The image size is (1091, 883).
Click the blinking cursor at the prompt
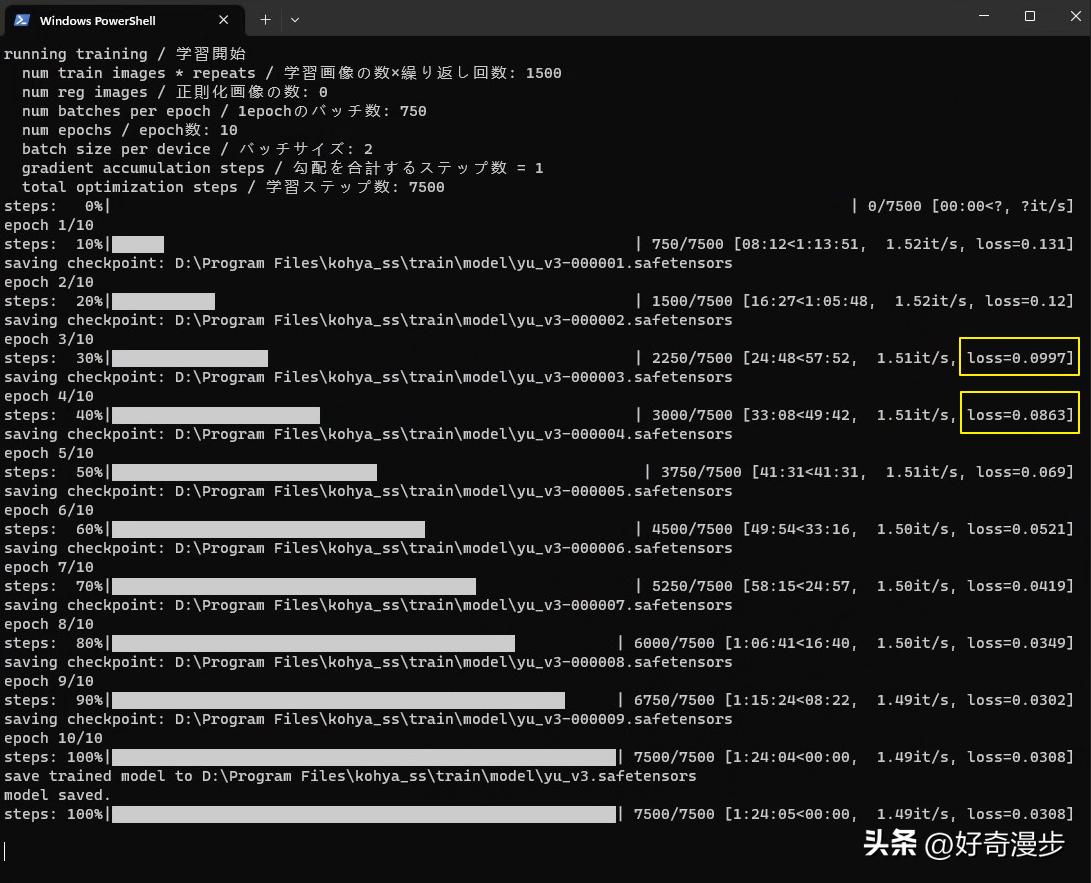pyautogui.click(x=6, y=850)
